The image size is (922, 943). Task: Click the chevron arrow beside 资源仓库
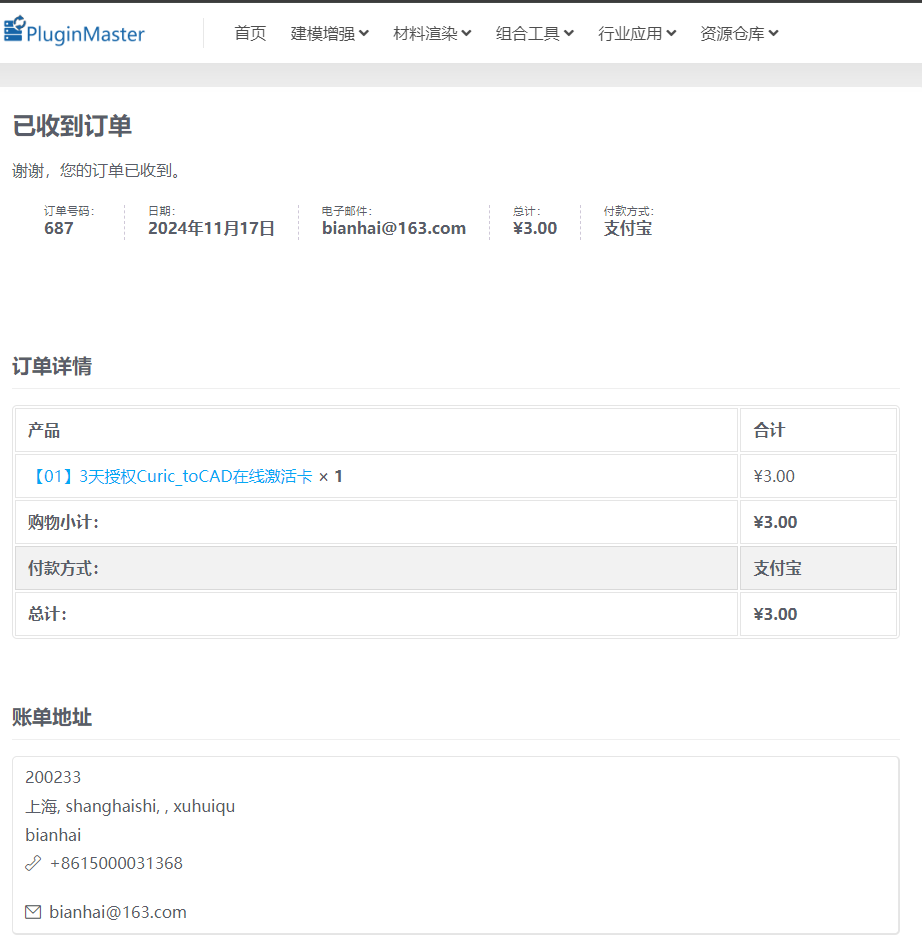(x=773, y=33)
